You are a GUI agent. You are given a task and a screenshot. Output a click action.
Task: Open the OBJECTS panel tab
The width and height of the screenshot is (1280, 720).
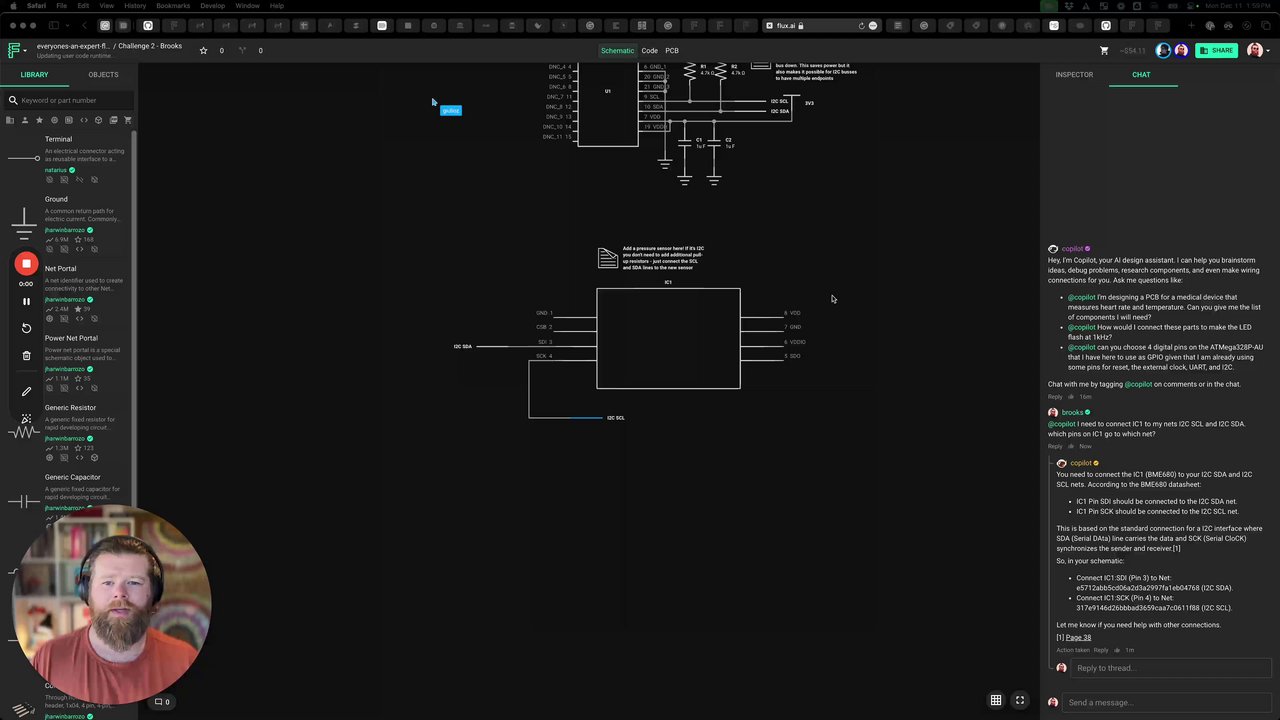[x=103, y=74]
